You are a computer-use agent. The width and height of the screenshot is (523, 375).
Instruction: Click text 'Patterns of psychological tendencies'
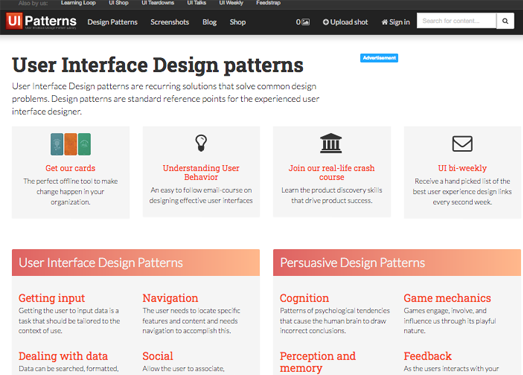[335, 311]
